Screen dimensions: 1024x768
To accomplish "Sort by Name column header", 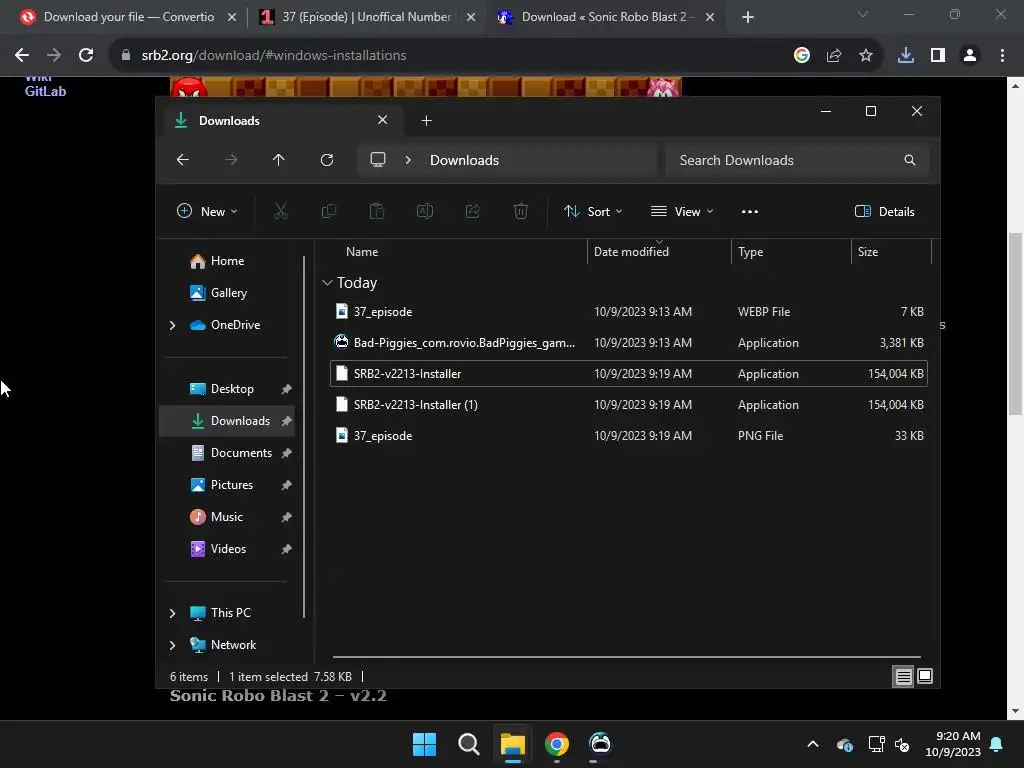I will (362, 252).
